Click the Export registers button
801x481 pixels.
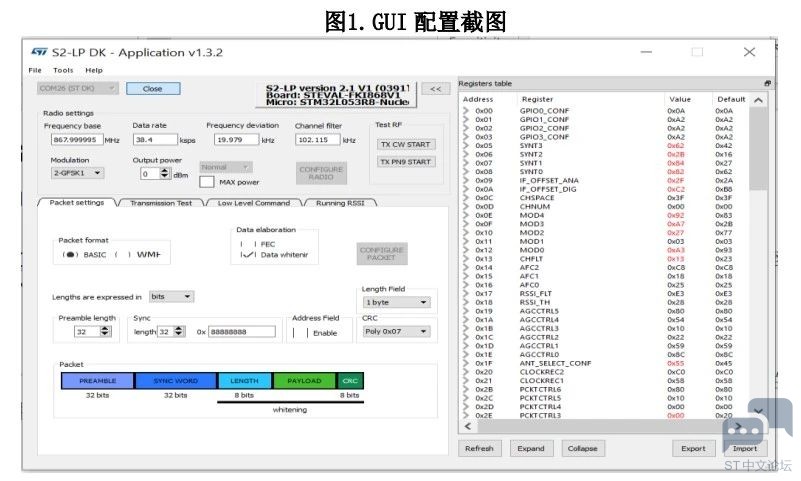[693, 448]
